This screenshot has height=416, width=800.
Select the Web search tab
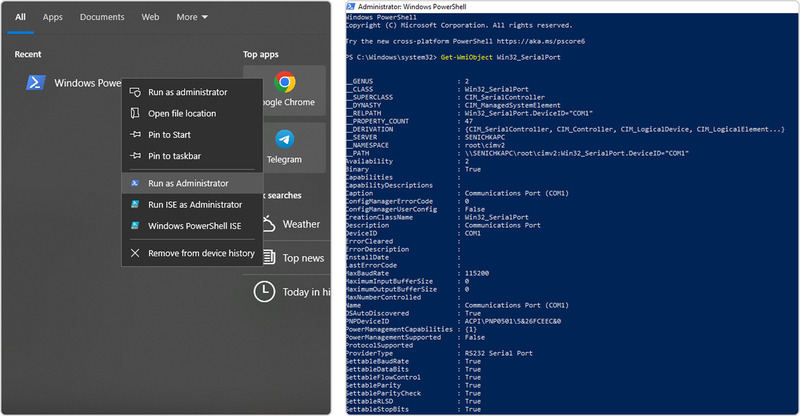click(150, 17)
